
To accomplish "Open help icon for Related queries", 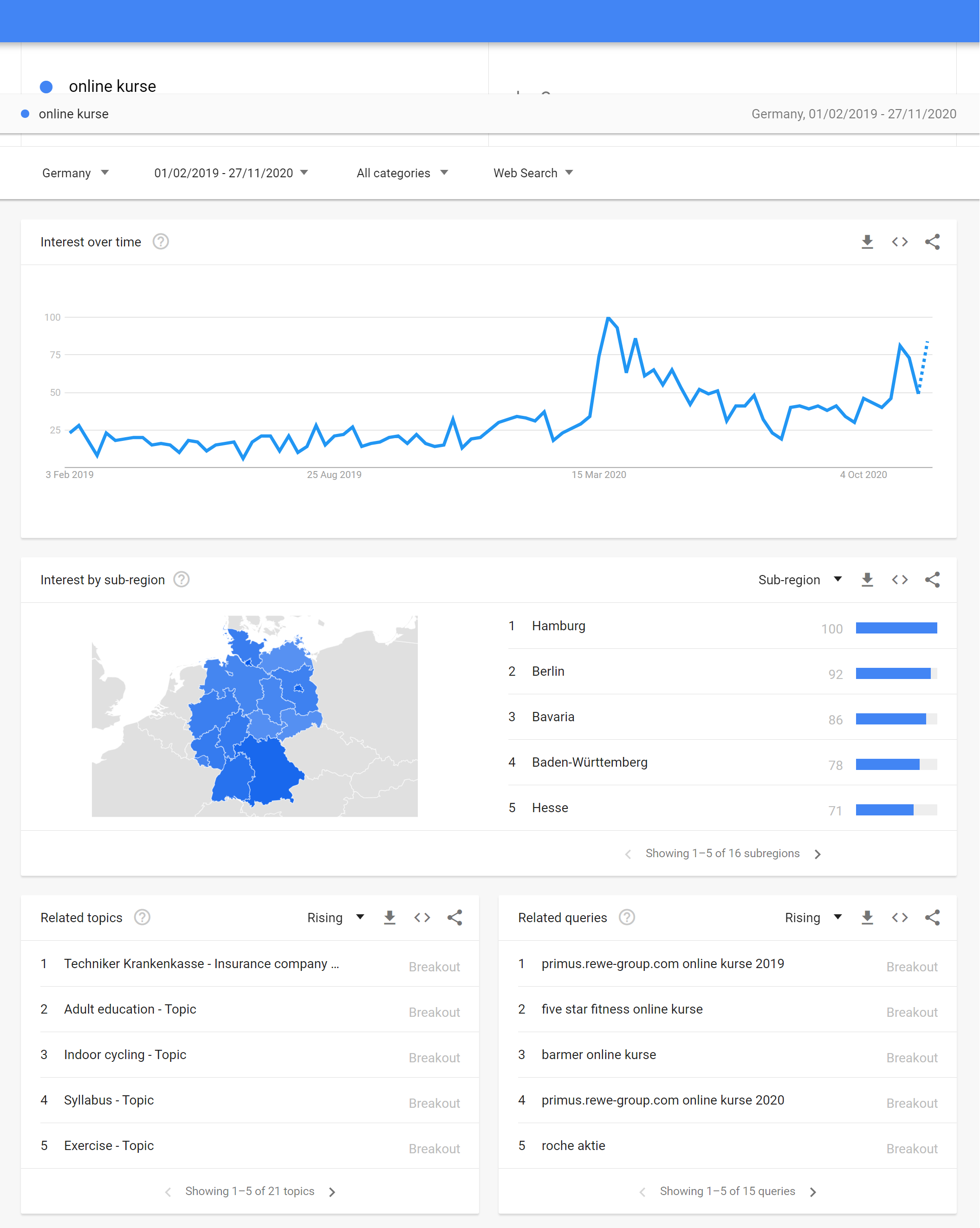I will [x=627, y=918].
